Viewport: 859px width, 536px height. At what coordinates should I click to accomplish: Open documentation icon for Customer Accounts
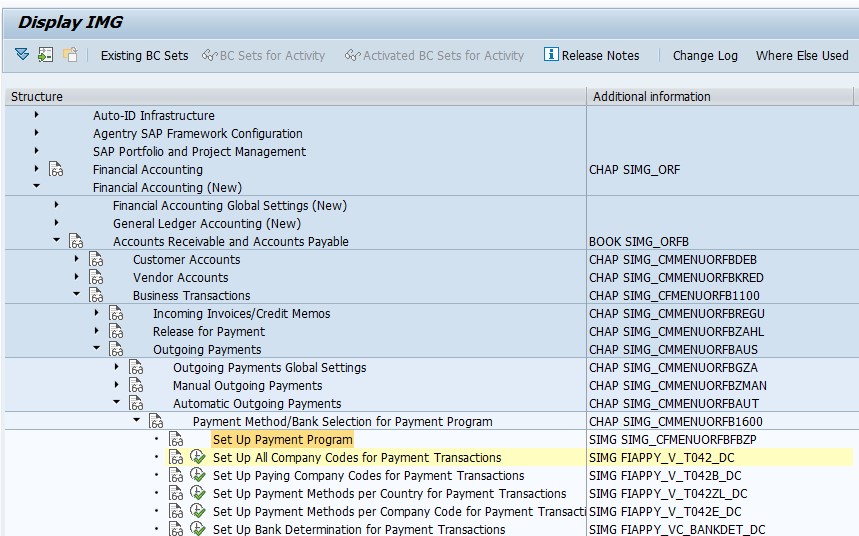(x=96, y=259)
